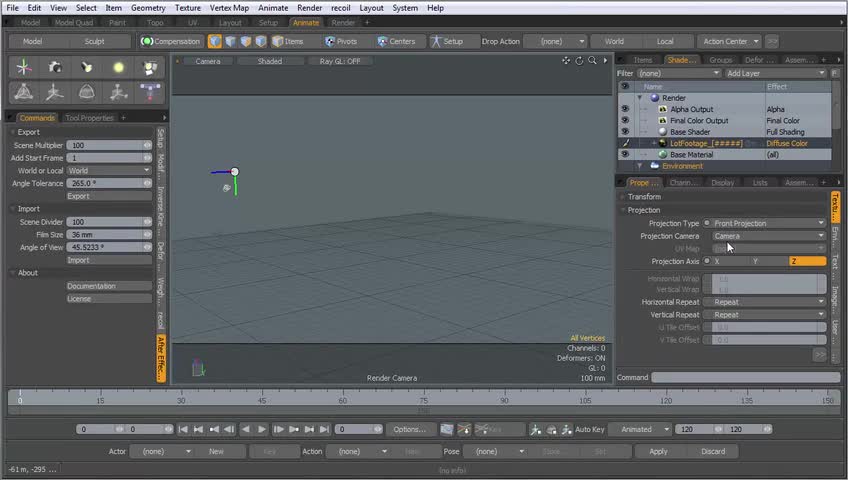Viewport: 848px width, 480px height.
Task: Collapse the Render tree node
Action: coord(640,98)
